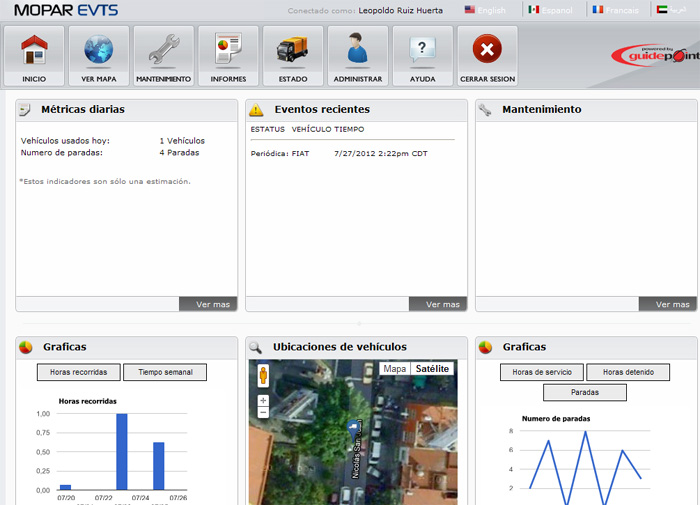Click the Mexican flag icon
Image resolution: width=700 pixels, height=505 pixels.
(x=533, y=9)
